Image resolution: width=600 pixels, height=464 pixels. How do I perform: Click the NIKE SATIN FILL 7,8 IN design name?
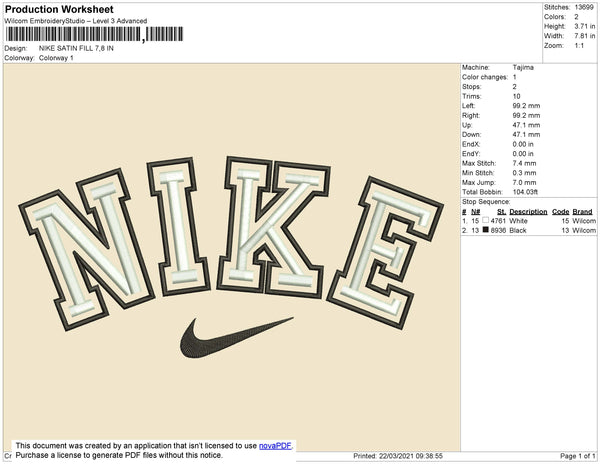pos(76,48)
